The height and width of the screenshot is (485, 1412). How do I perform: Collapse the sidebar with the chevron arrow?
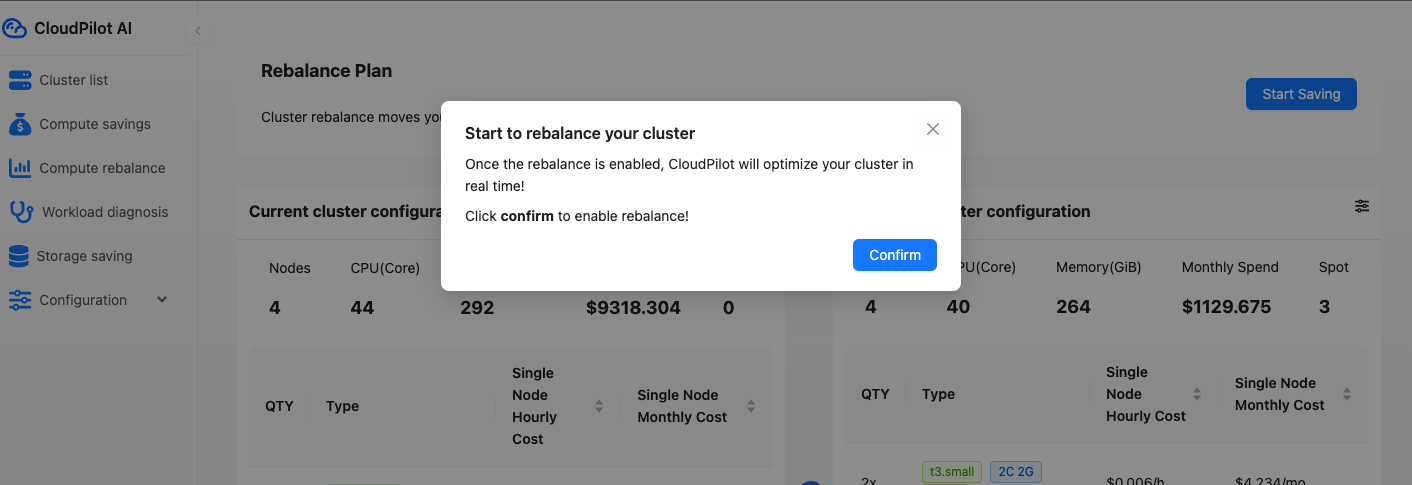pos(198,31)
